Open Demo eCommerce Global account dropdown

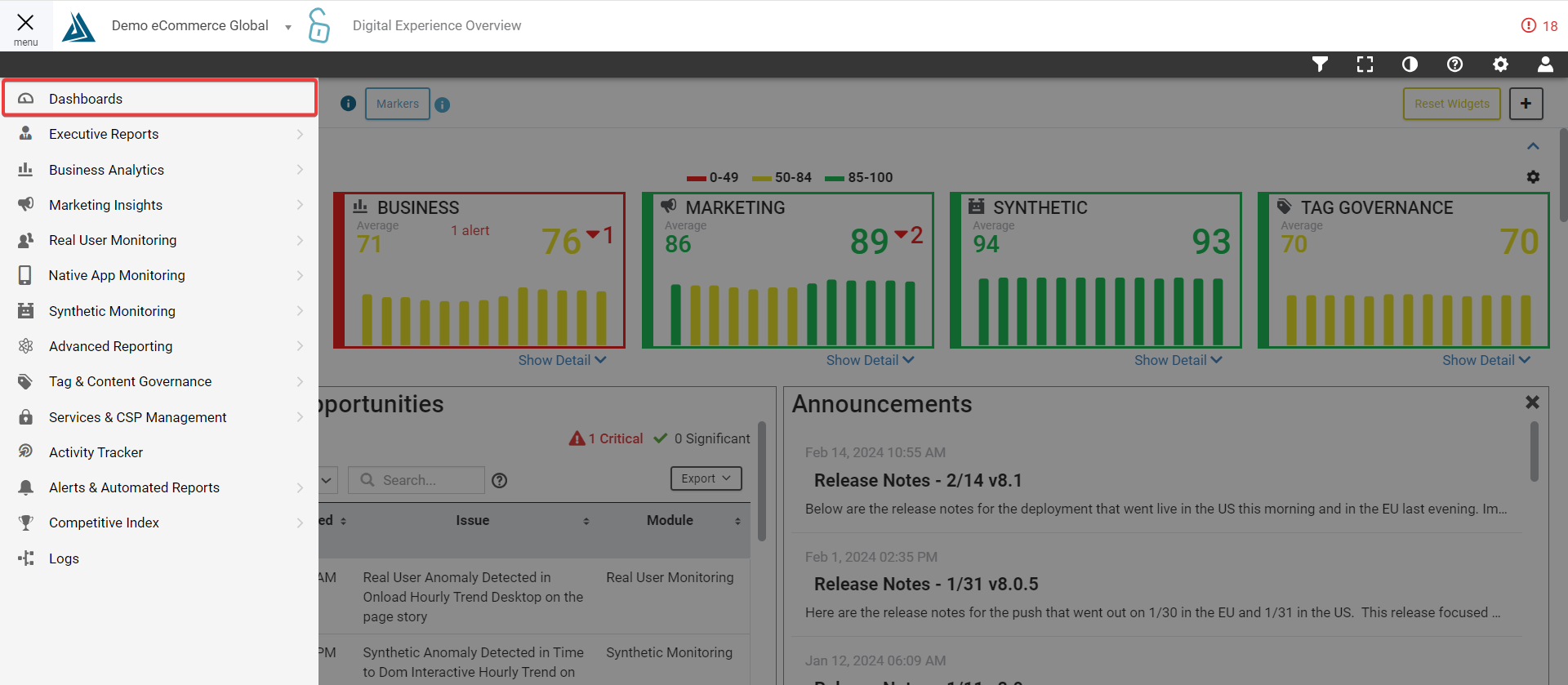tap(202, 26)
